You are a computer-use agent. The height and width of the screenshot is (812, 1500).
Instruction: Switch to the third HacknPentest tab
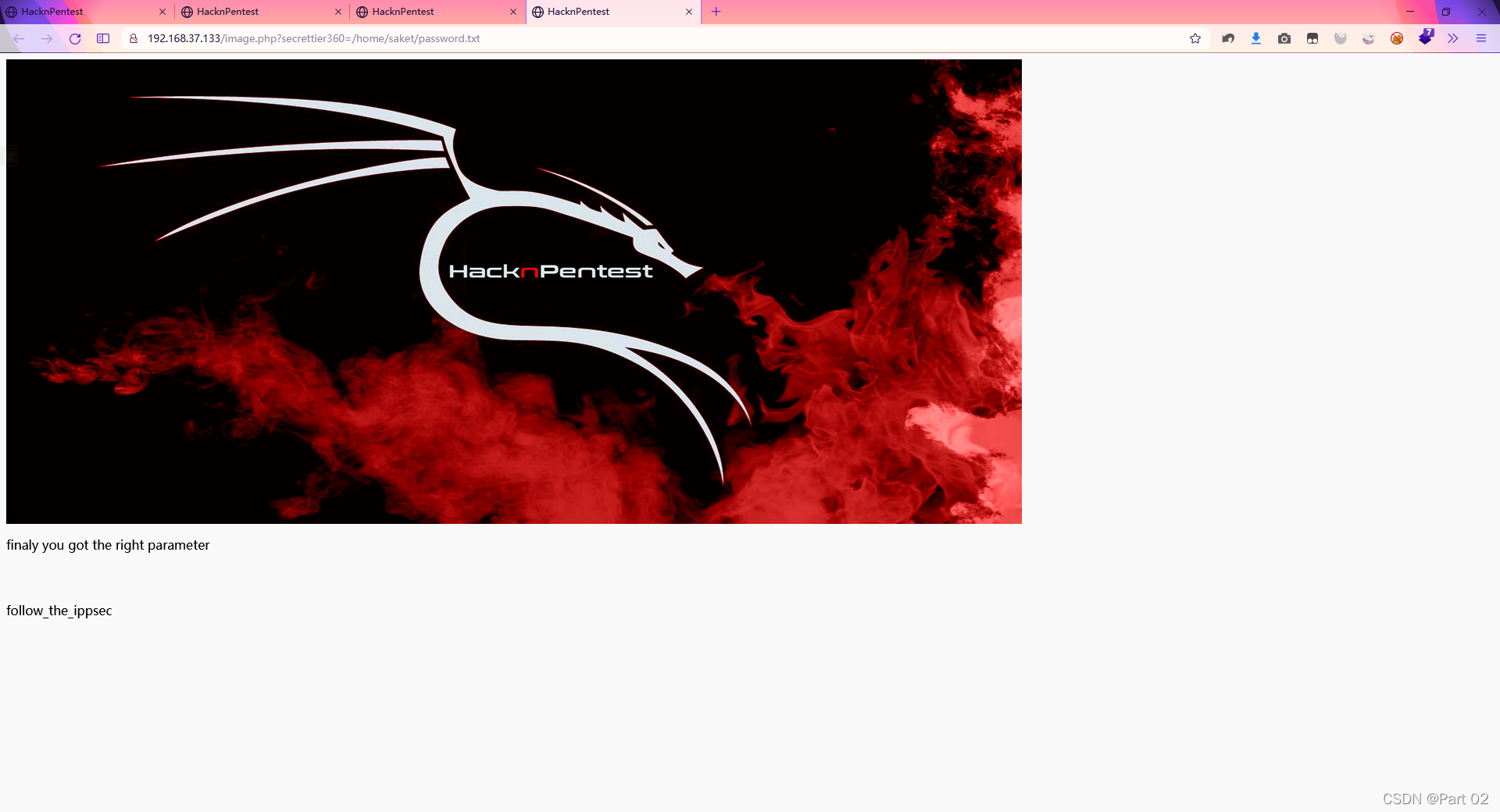(x=437, y=12)
